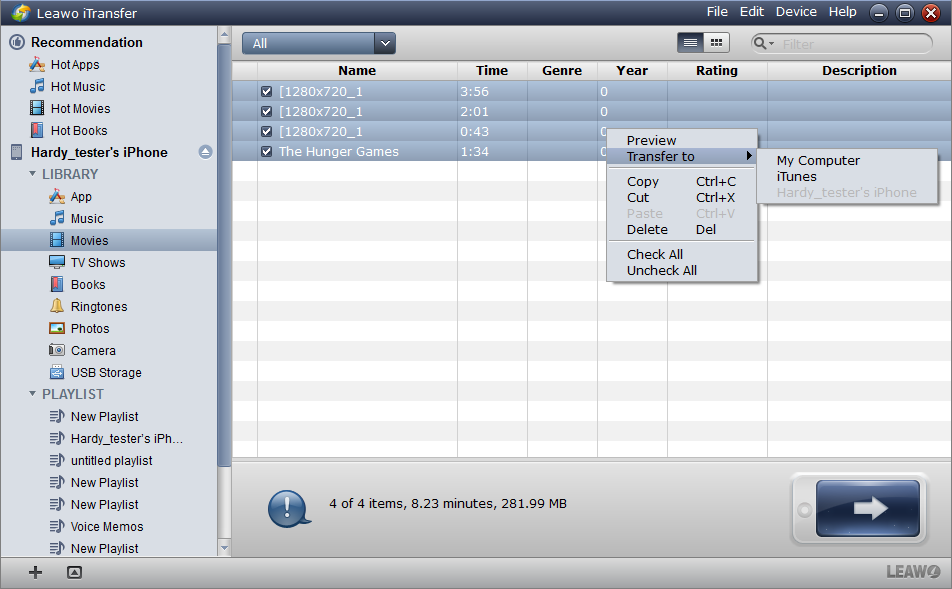
Task: Open the search filter options arrow
Action: coord(772,44)
